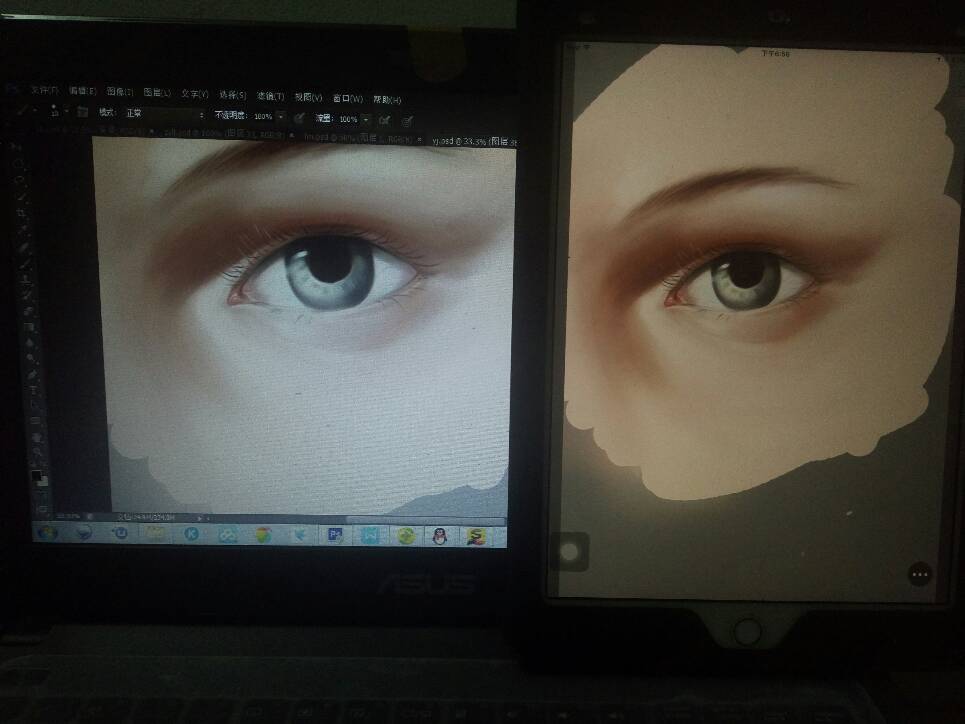
Task: Click the 流量 100% value field
Action: 348,119
